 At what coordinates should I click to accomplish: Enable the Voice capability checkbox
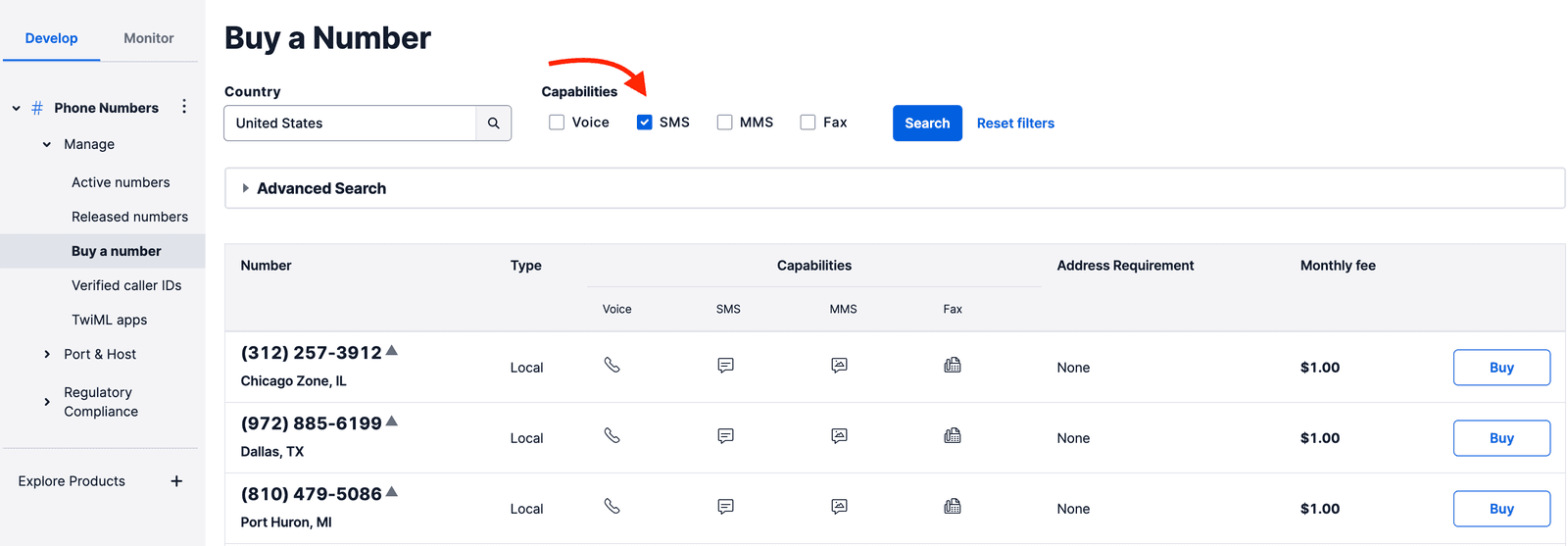pos(557,123)
